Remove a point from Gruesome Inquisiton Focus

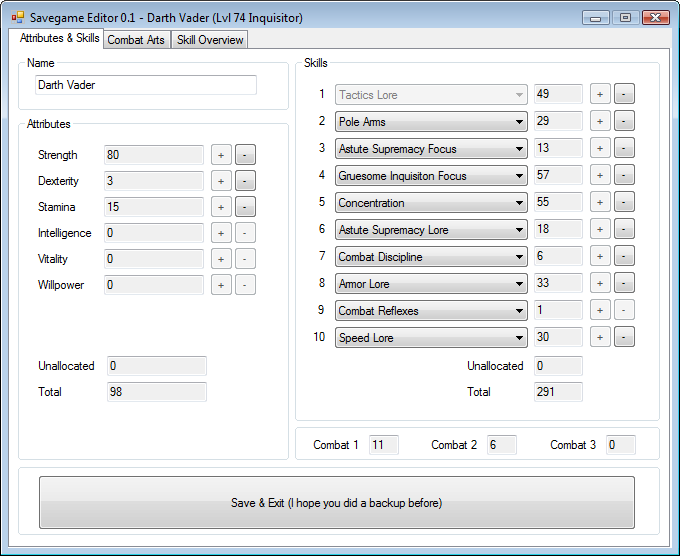pyautogui.click(x=624, y=175)
